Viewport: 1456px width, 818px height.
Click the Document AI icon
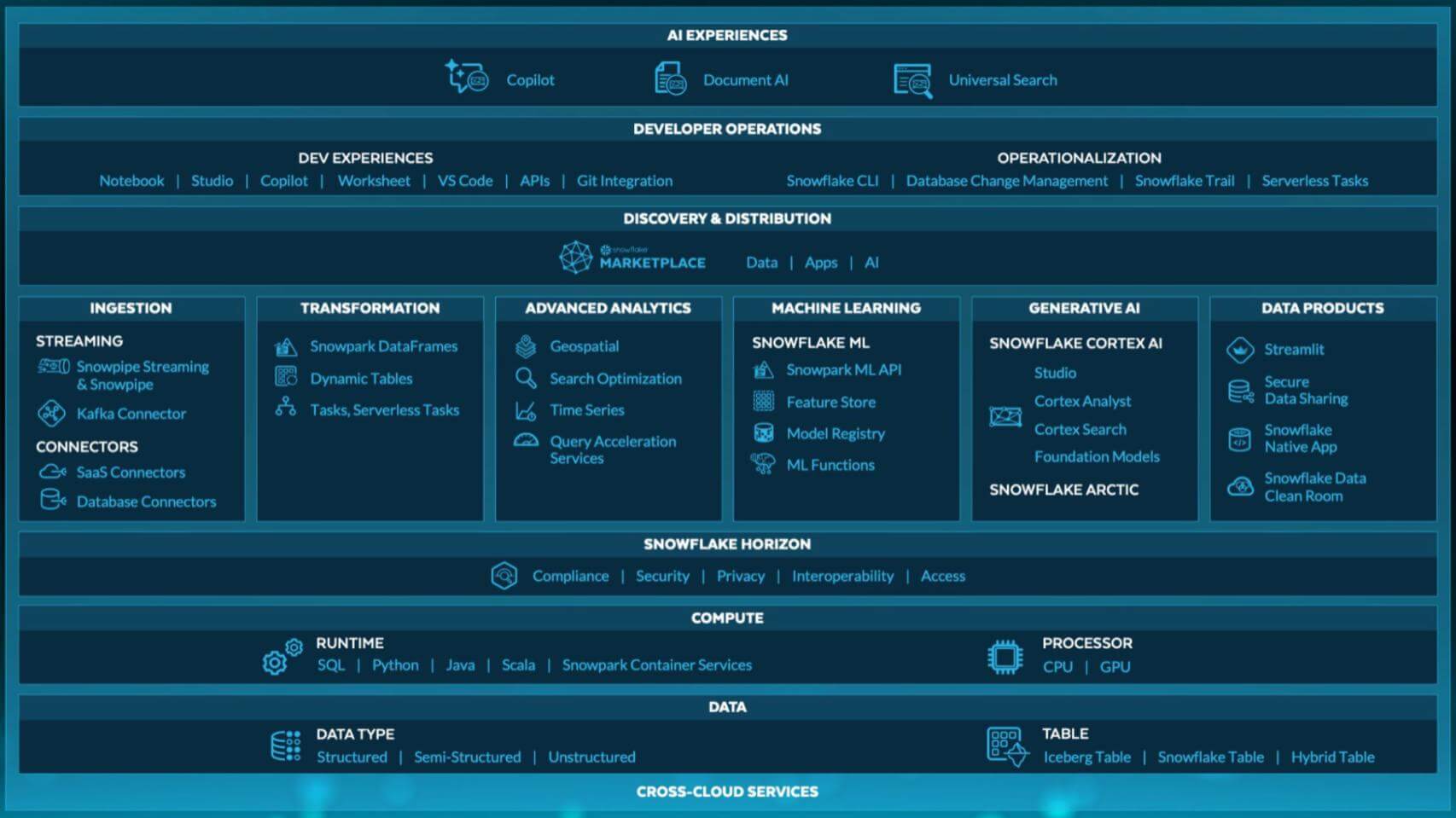pos(670,78)
